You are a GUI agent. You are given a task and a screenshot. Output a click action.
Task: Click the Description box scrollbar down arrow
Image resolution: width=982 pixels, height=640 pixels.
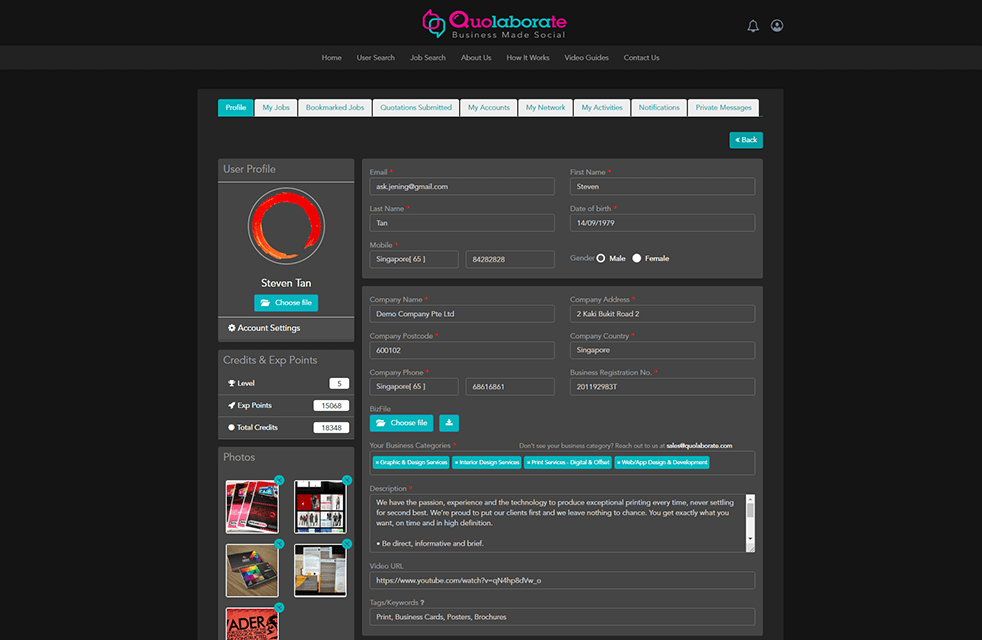click(x=750, y=538)
